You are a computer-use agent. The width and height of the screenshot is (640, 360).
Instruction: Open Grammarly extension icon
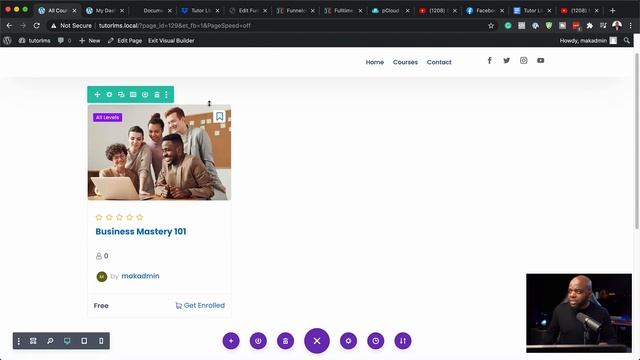(x=508, y=26)
